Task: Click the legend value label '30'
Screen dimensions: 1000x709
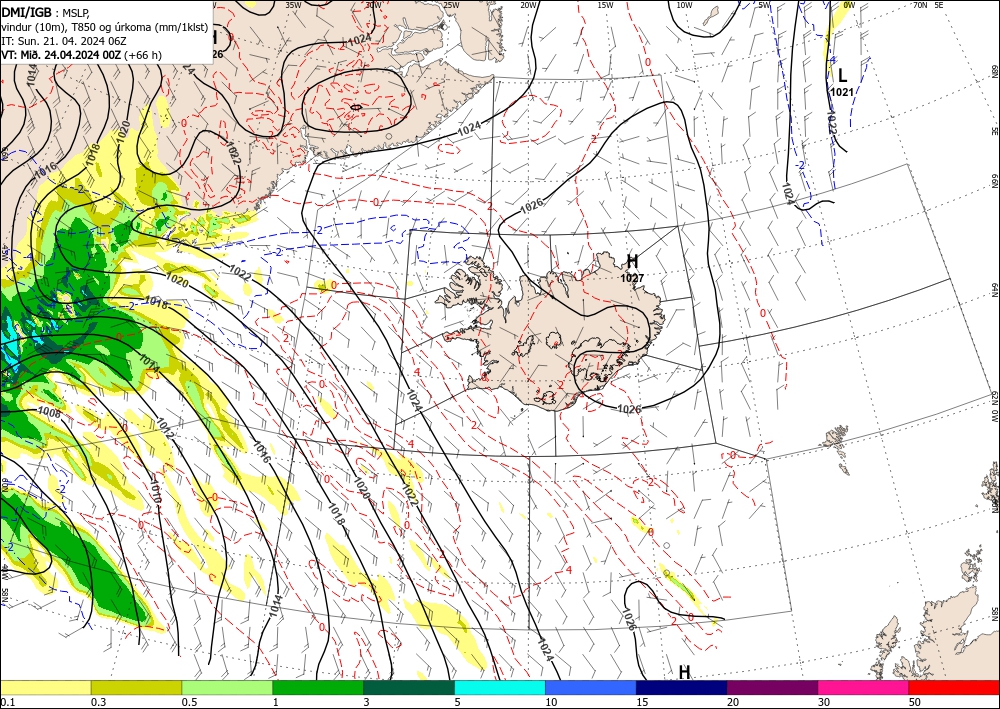Action: (823, 702)
